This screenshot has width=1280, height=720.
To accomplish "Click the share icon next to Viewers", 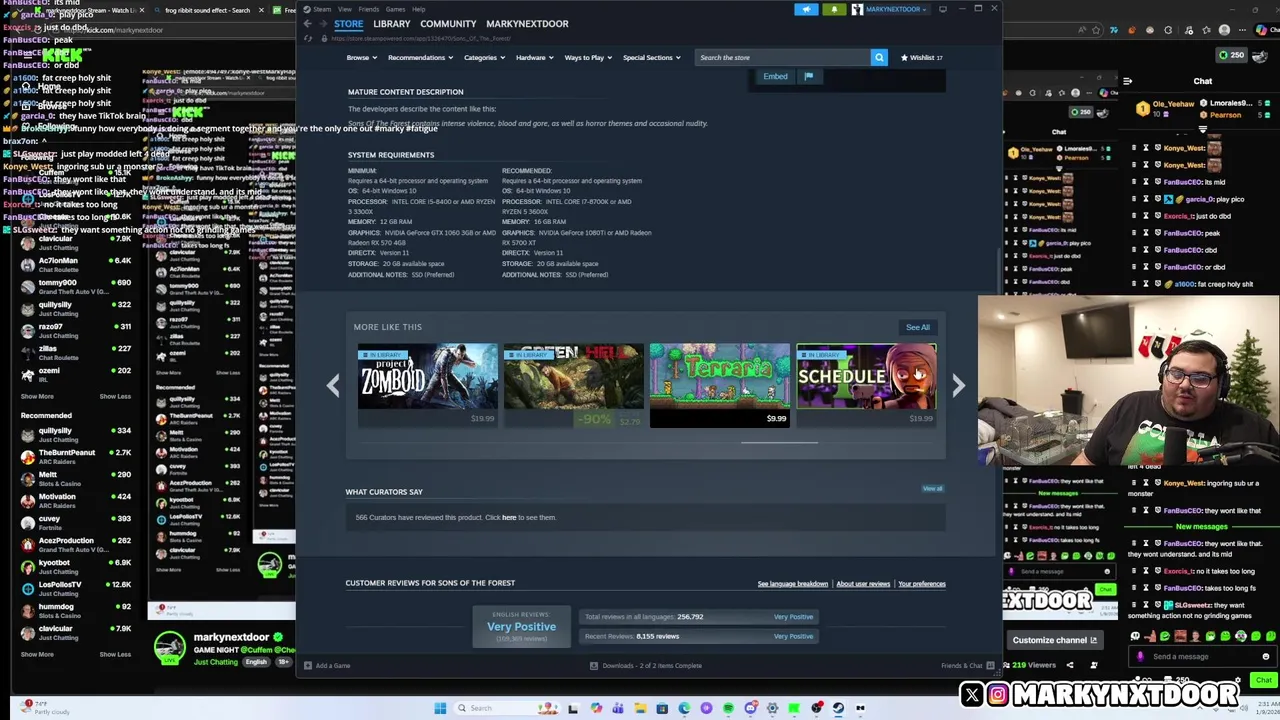I will click(1070, 665).
